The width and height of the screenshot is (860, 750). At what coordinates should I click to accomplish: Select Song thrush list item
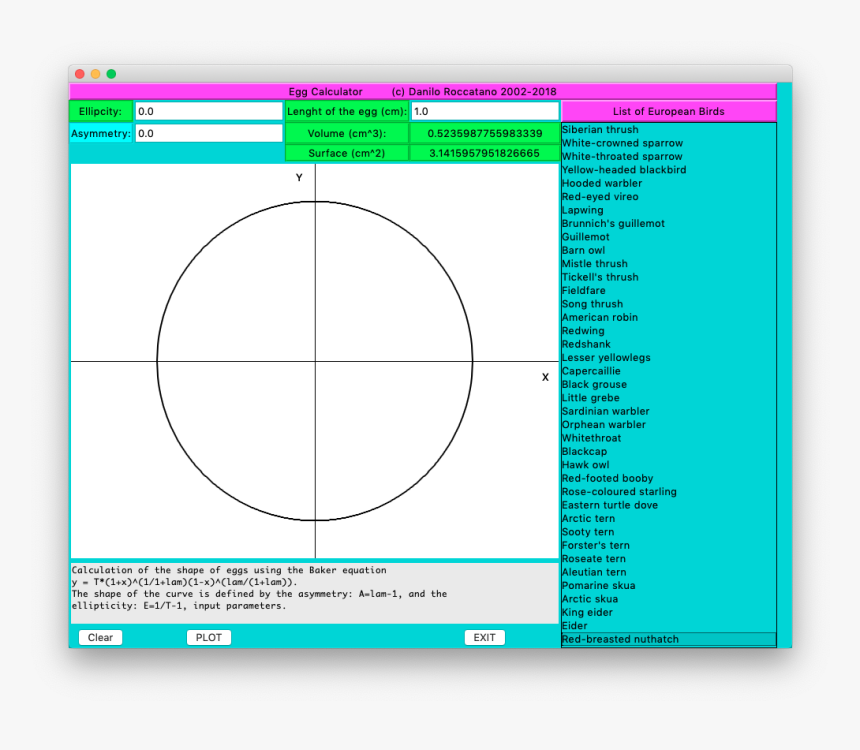coord(669,304)
